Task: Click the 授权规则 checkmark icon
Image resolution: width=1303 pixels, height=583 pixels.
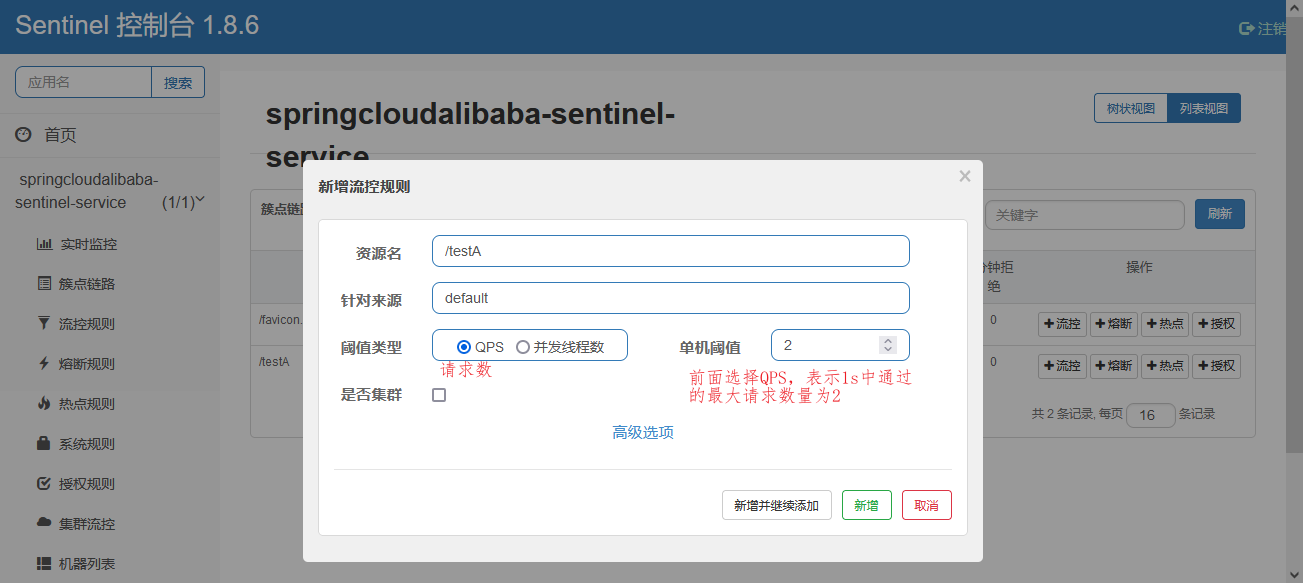Action: [x=44, y=484]
